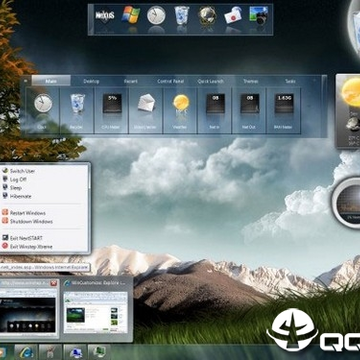Click the RAM Meter showing 1.63G
This screenshot has height=360, width=360.
[284, 104]
